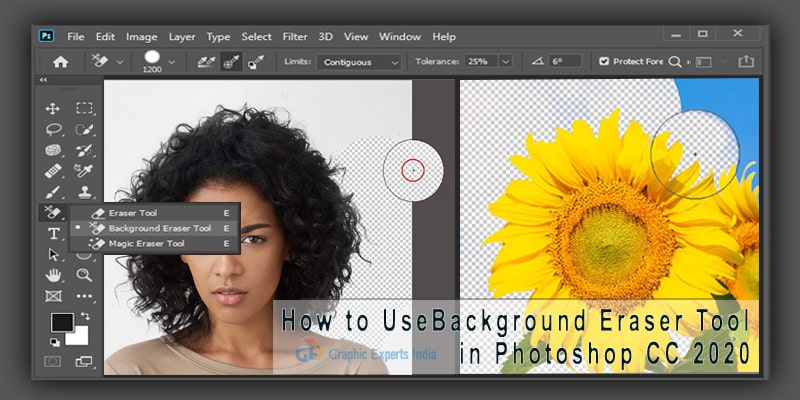Select Sampling Background Swatch option
Screen dimensions: 800x400
(256, 62)
